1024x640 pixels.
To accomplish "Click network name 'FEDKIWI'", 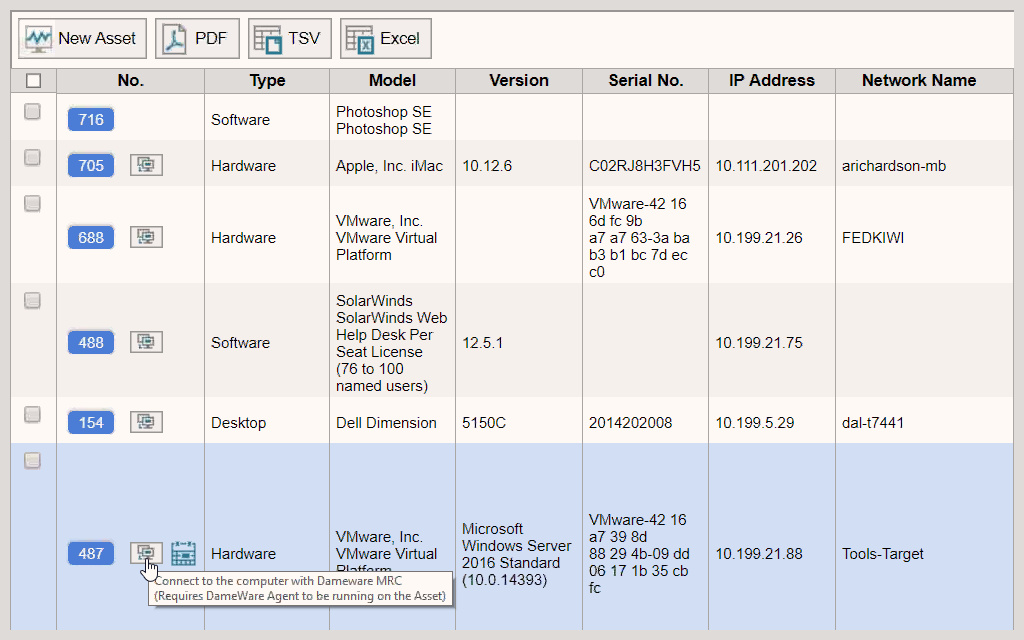I will [872, 238].
